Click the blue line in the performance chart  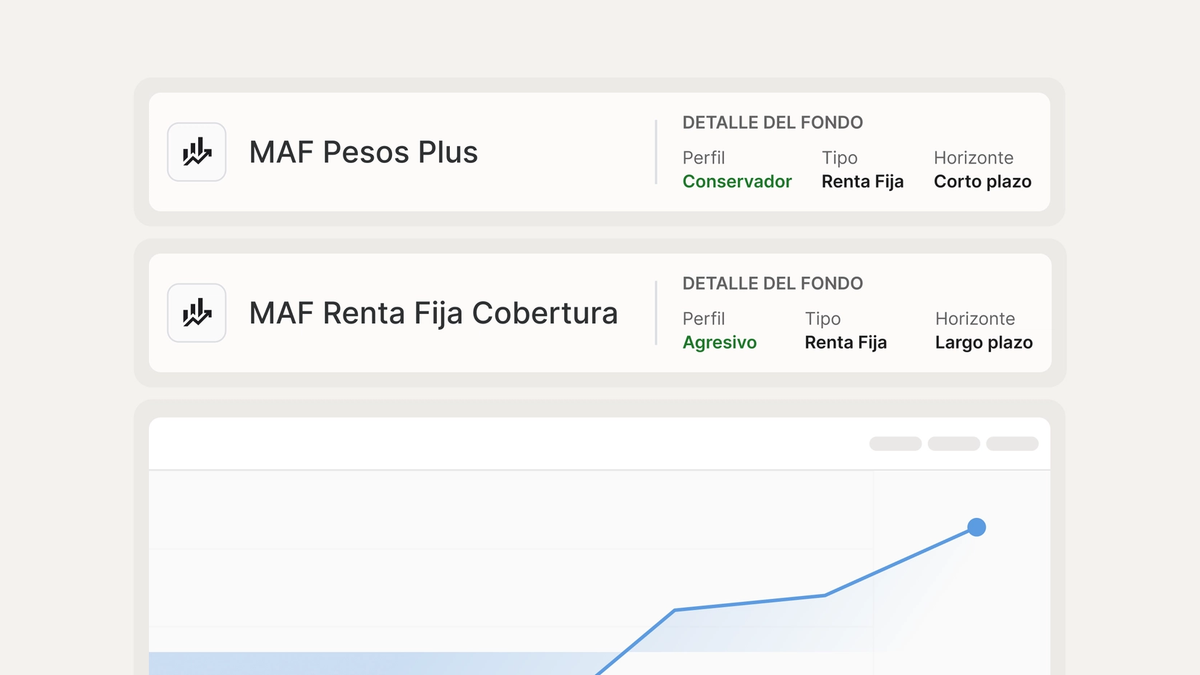coord(750,602)
